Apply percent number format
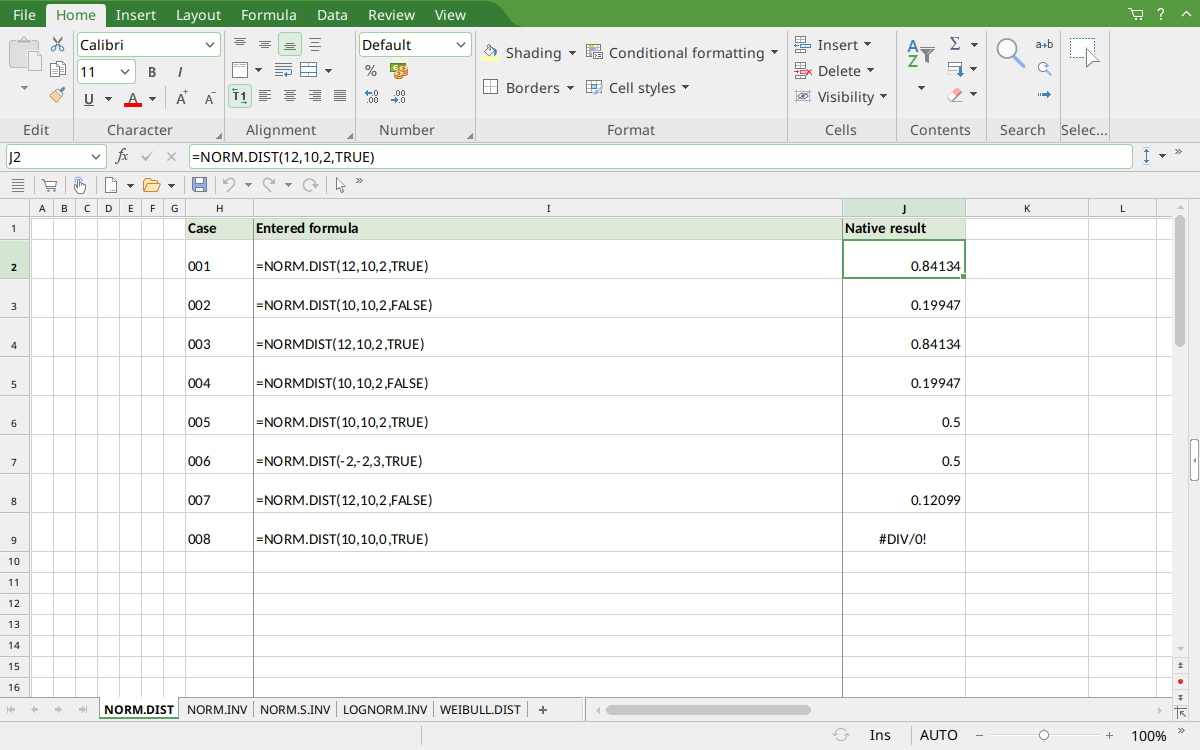The width and height of the screenshot is (1200, 750). pos(371,71)
